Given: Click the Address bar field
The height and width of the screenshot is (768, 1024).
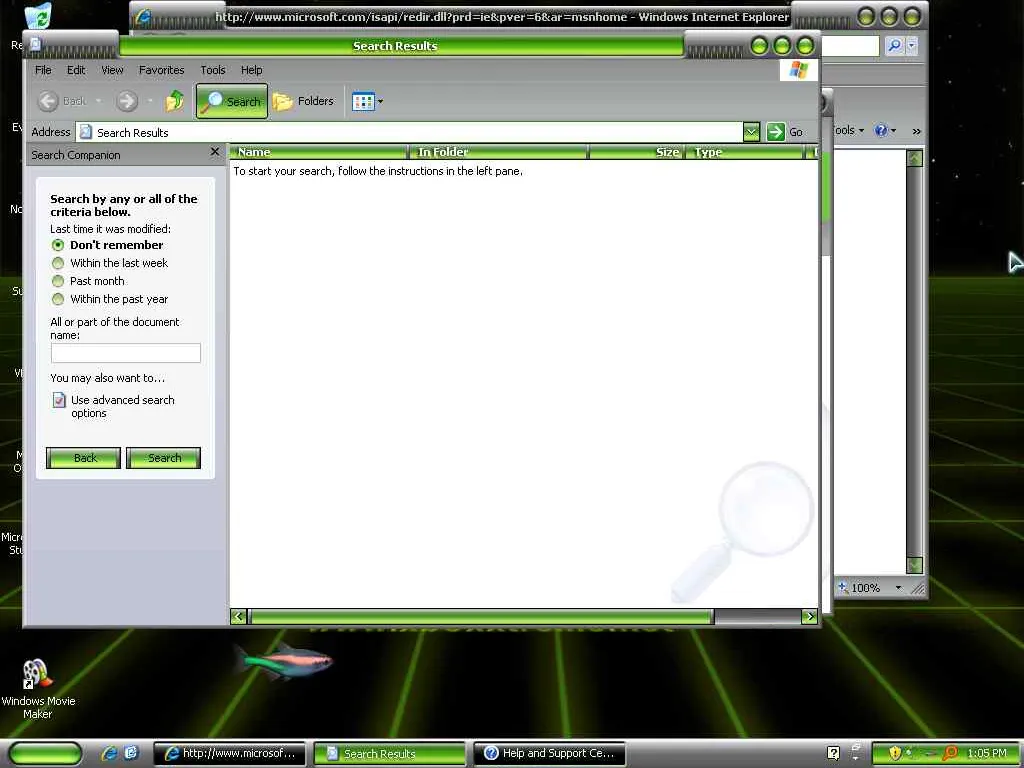Looking at the screenshot, I should point(410,132).
